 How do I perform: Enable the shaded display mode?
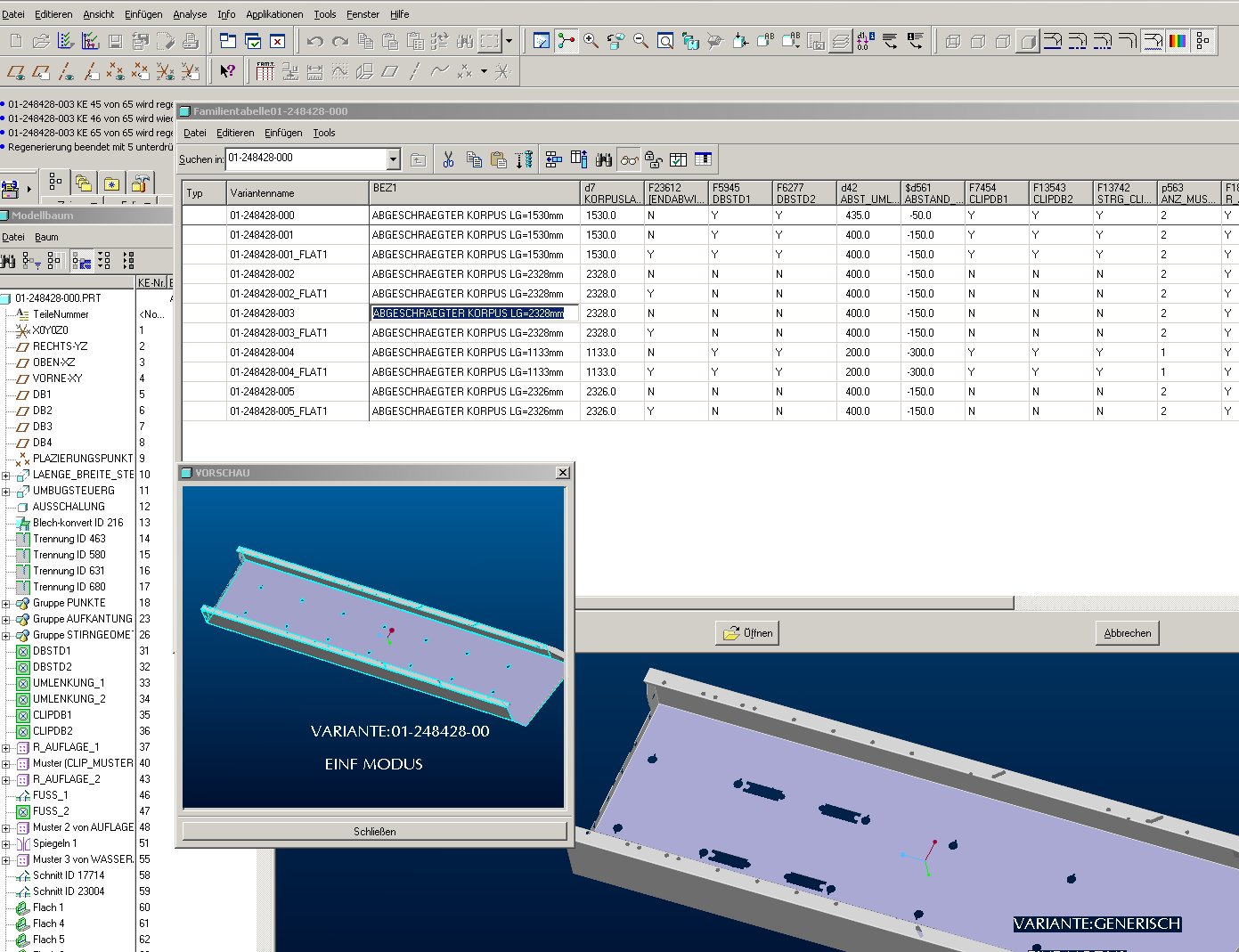click(x=1028, y=41)
